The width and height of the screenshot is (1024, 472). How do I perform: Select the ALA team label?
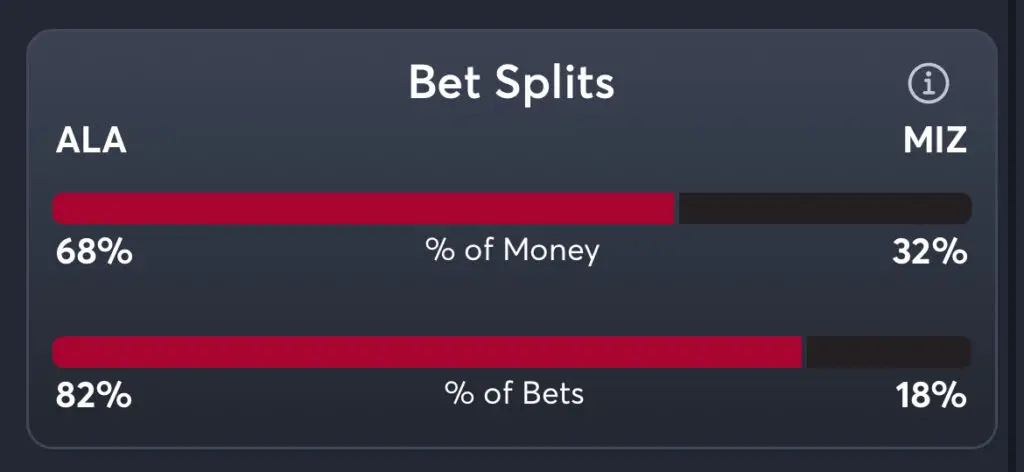coord(91,141)
